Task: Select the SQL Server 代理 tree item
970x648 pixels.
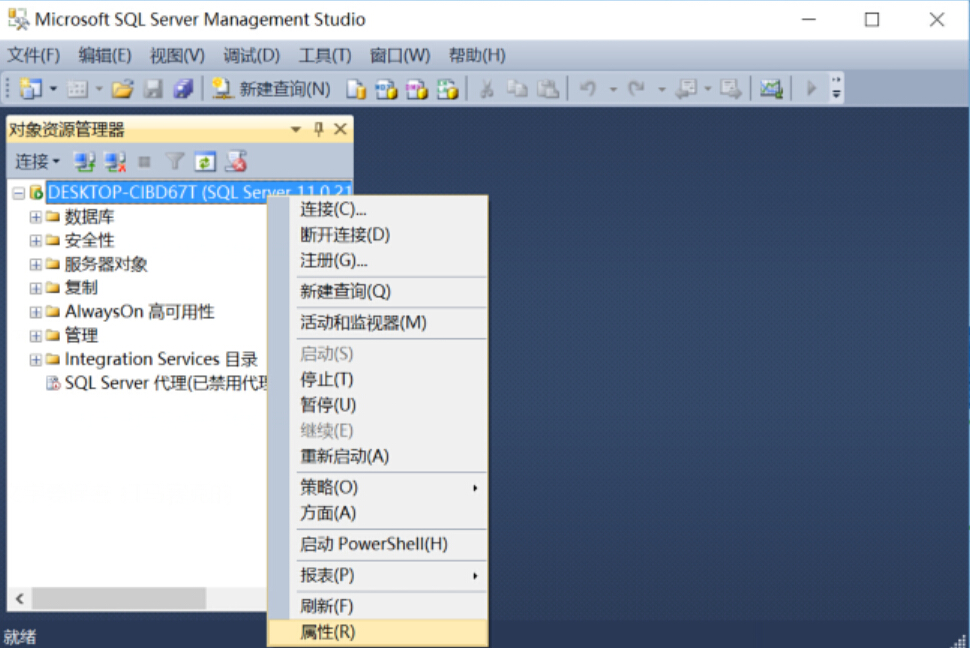Action: point(165,383)
